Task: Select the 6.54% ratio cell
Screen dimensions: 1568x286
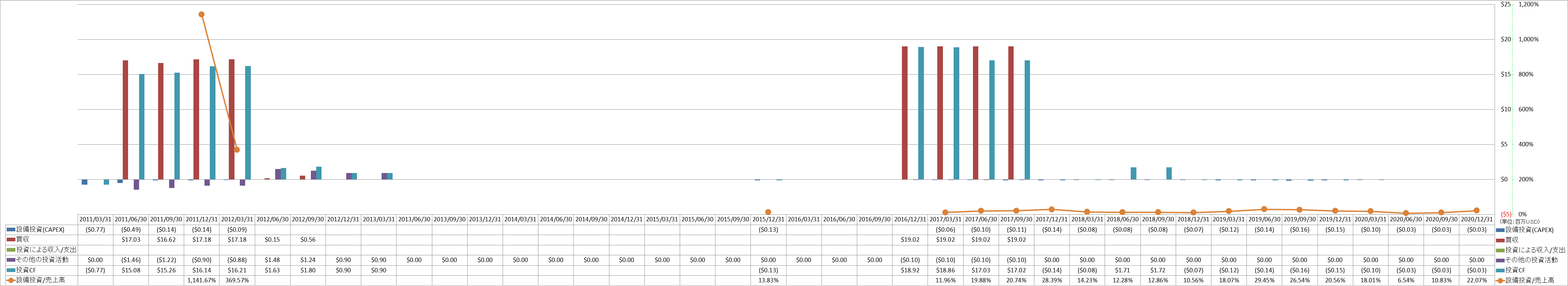Action: point(1406,281)
